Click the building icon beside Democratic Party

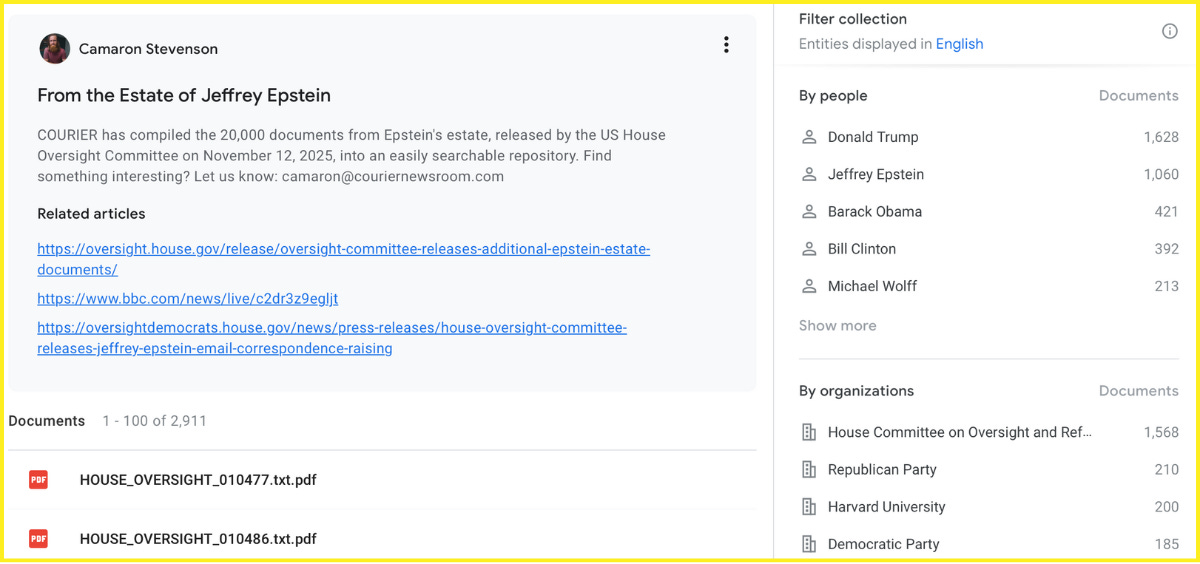click(809, 544)
